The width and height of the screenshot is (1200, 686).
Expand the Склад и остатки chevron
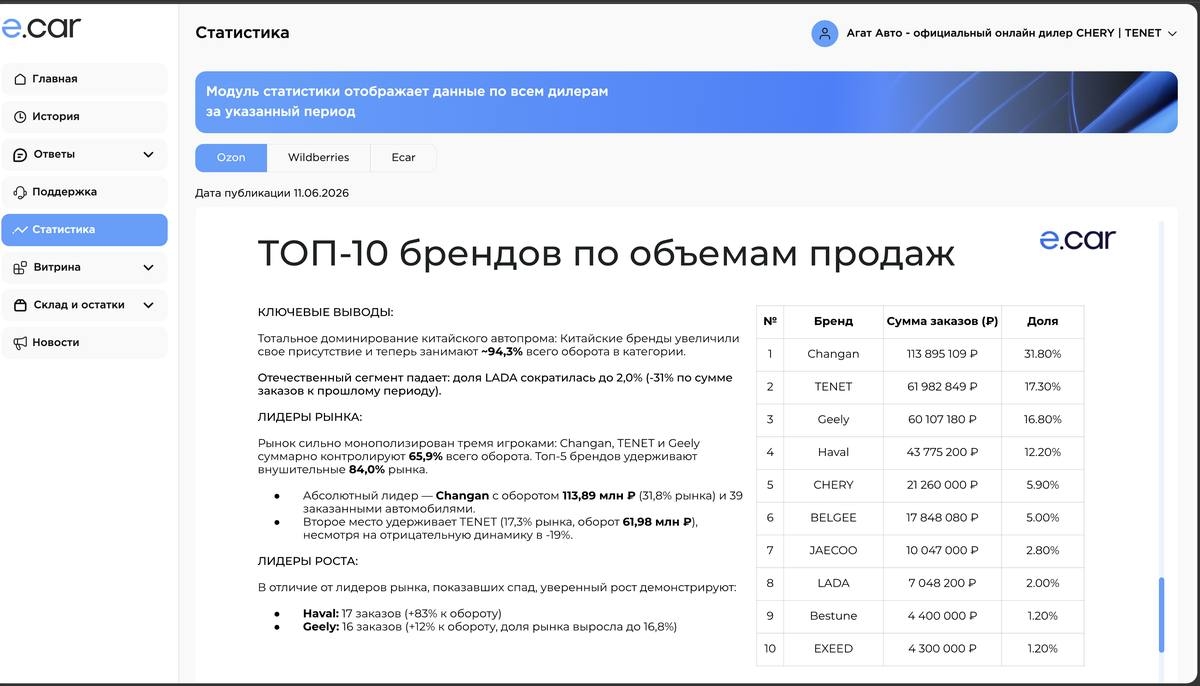point(148,305)
